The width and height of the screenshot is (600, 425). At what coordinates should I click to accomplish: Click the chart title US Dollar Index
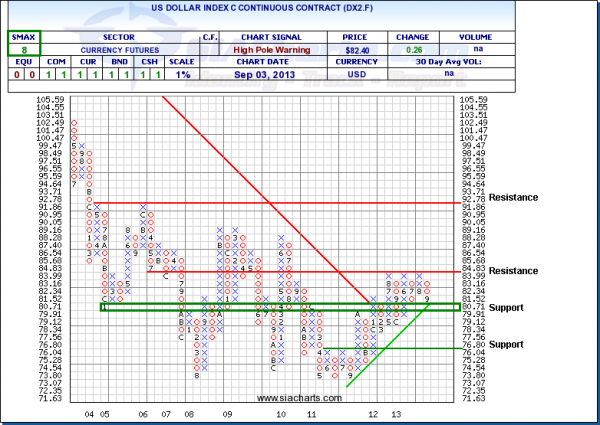(298, 9)
